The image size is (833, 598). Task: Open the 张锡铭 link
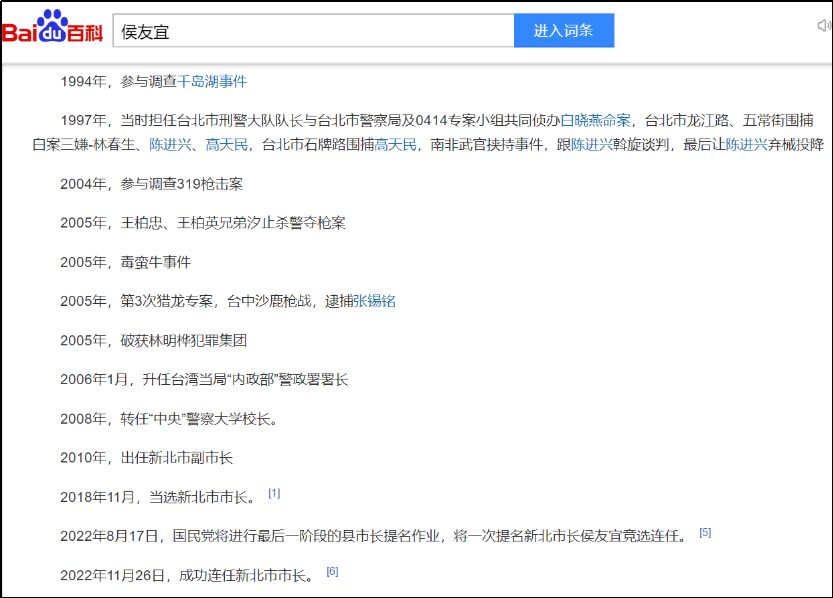click(x=374, y=301)
